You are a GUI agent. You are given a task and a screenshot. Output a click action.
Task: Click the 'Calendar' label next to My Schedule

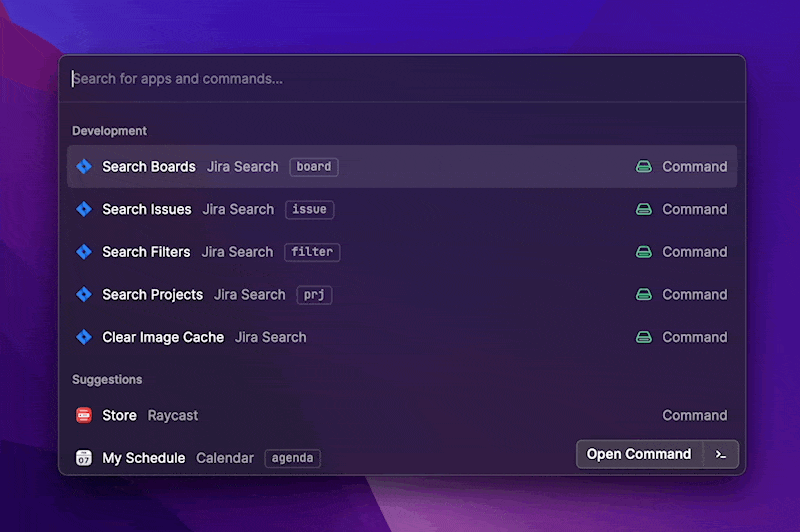point(225,458)
